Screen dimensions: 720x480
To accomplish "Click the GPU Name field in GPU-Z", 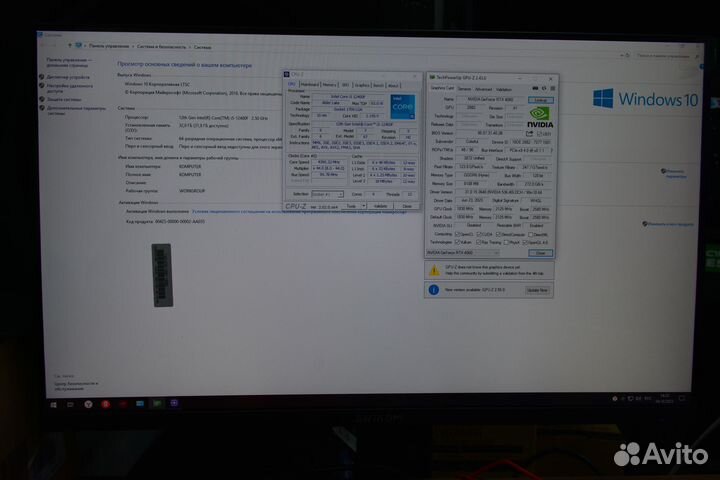I will [x=491, y=99].
